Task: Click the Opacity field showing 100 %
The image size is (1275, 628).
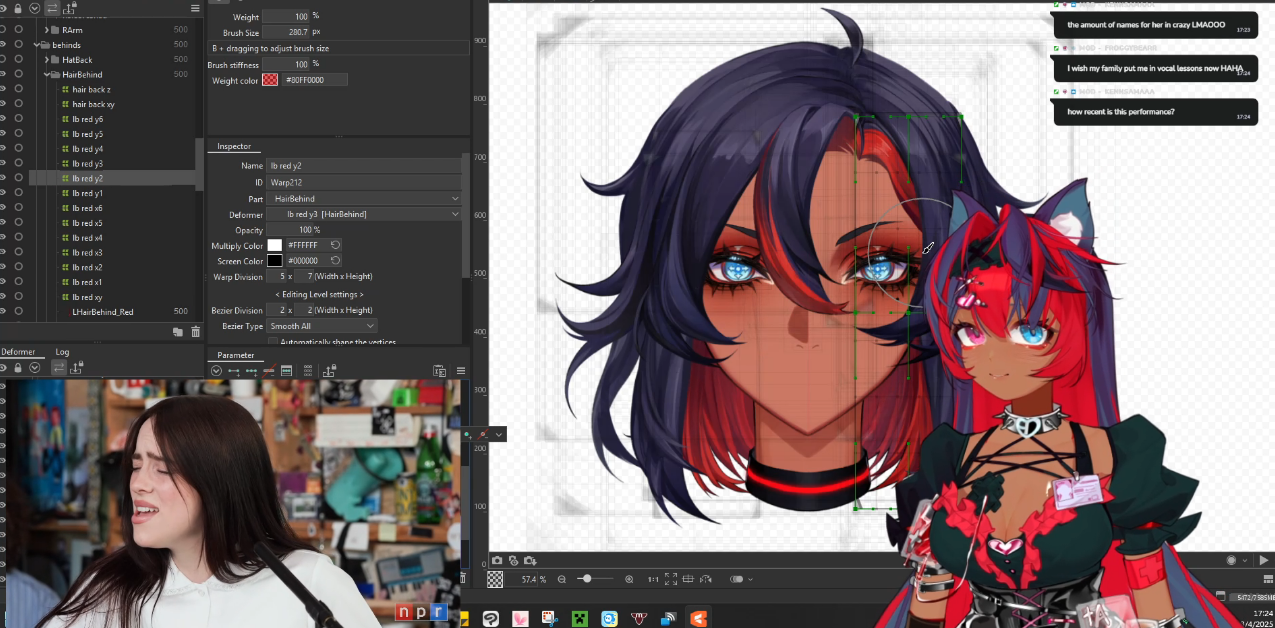Action: 289,230
